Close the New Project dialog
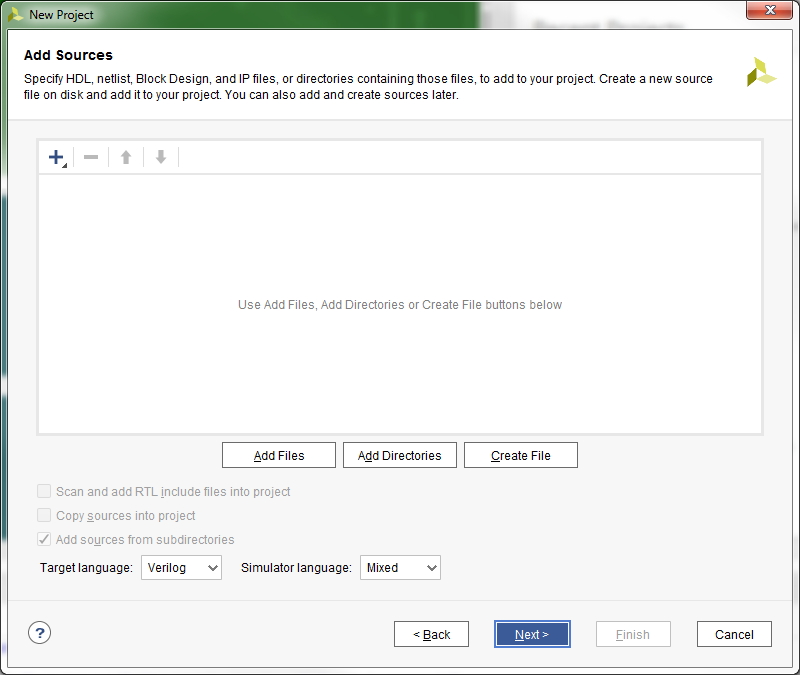Image resolution: width=800 pixels, height=675 pixels. coord(769,10)
